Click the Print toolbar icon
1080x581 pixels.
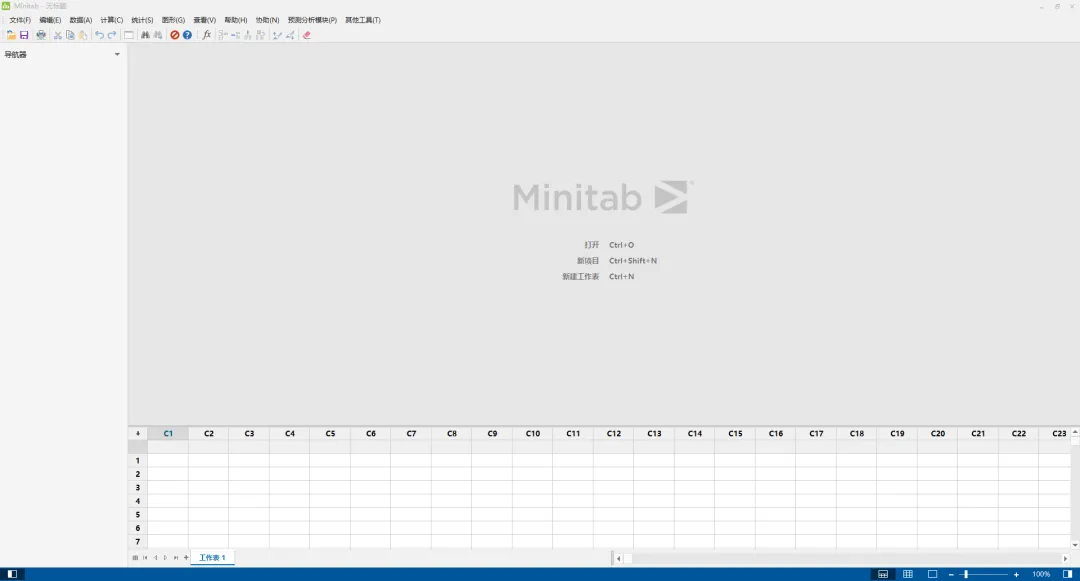(41, 35)
